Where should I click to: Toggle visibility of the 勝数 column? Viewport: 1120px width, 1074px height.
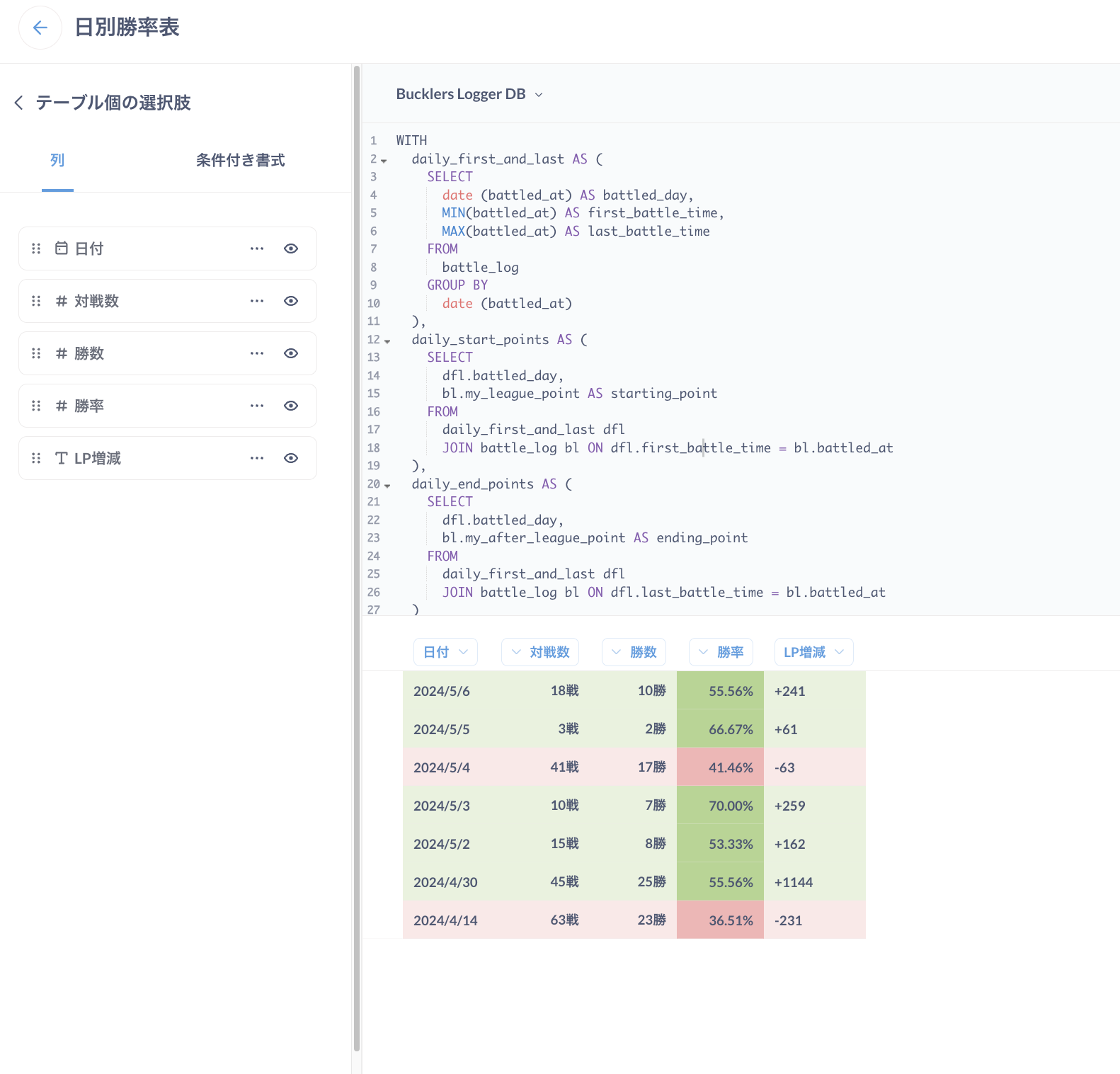pyautogui.click(x=291, y=353)
